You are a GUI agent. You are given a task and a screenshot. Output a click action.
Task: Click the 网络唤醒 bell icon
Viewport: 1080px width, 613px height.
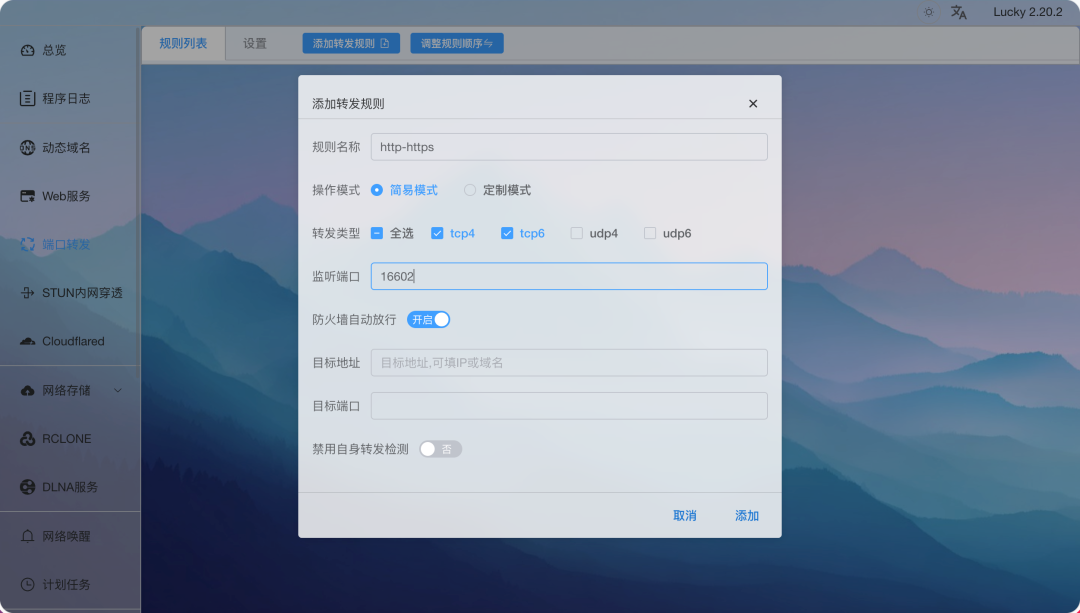tap(28, 536)
